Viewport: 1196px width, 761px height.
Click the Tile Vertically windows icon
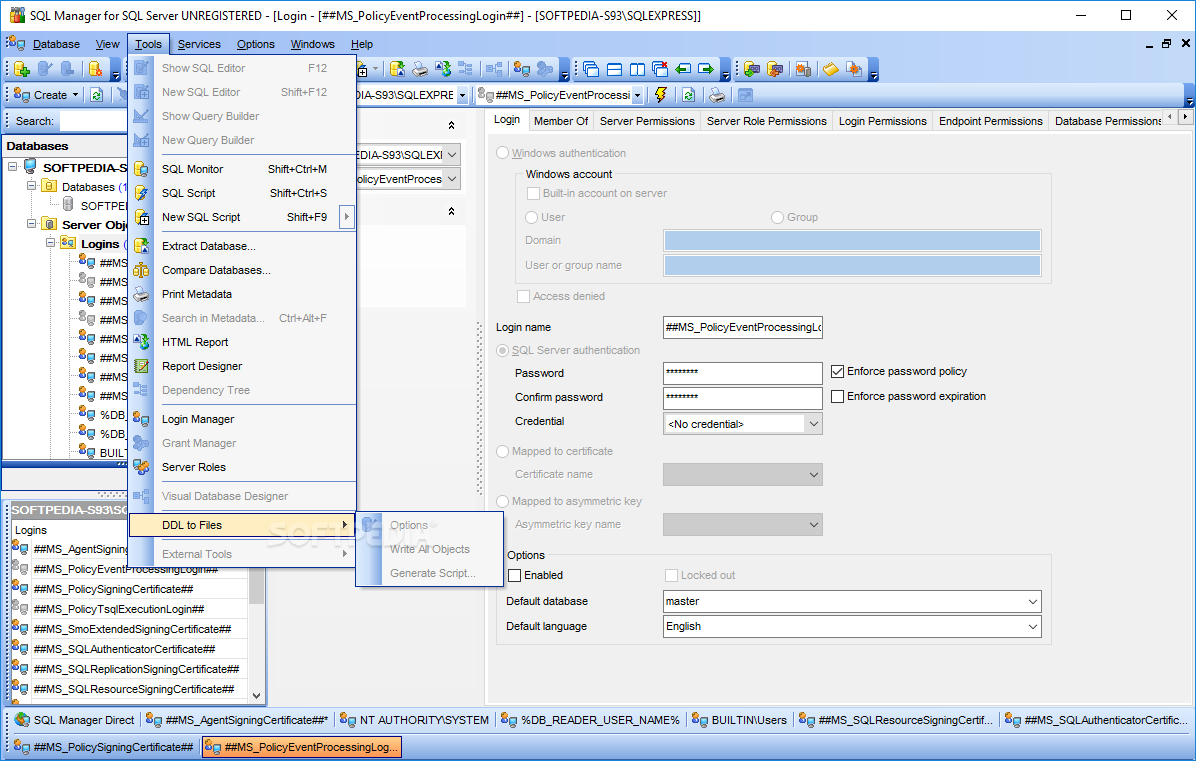[637, 69]
